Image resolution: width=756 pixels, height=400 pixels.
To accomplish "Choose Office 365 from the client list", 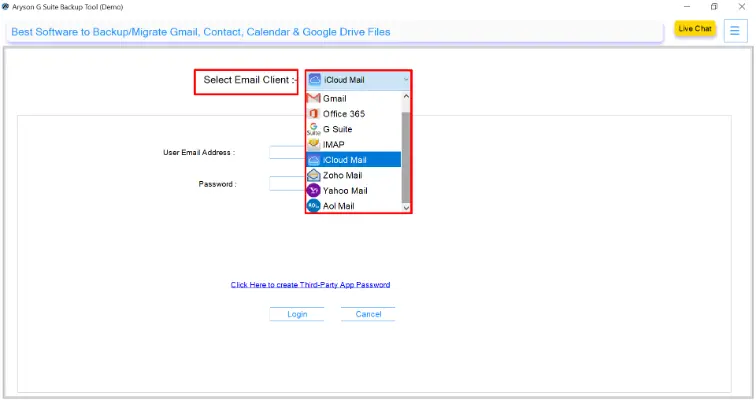I will coord(354,114).
